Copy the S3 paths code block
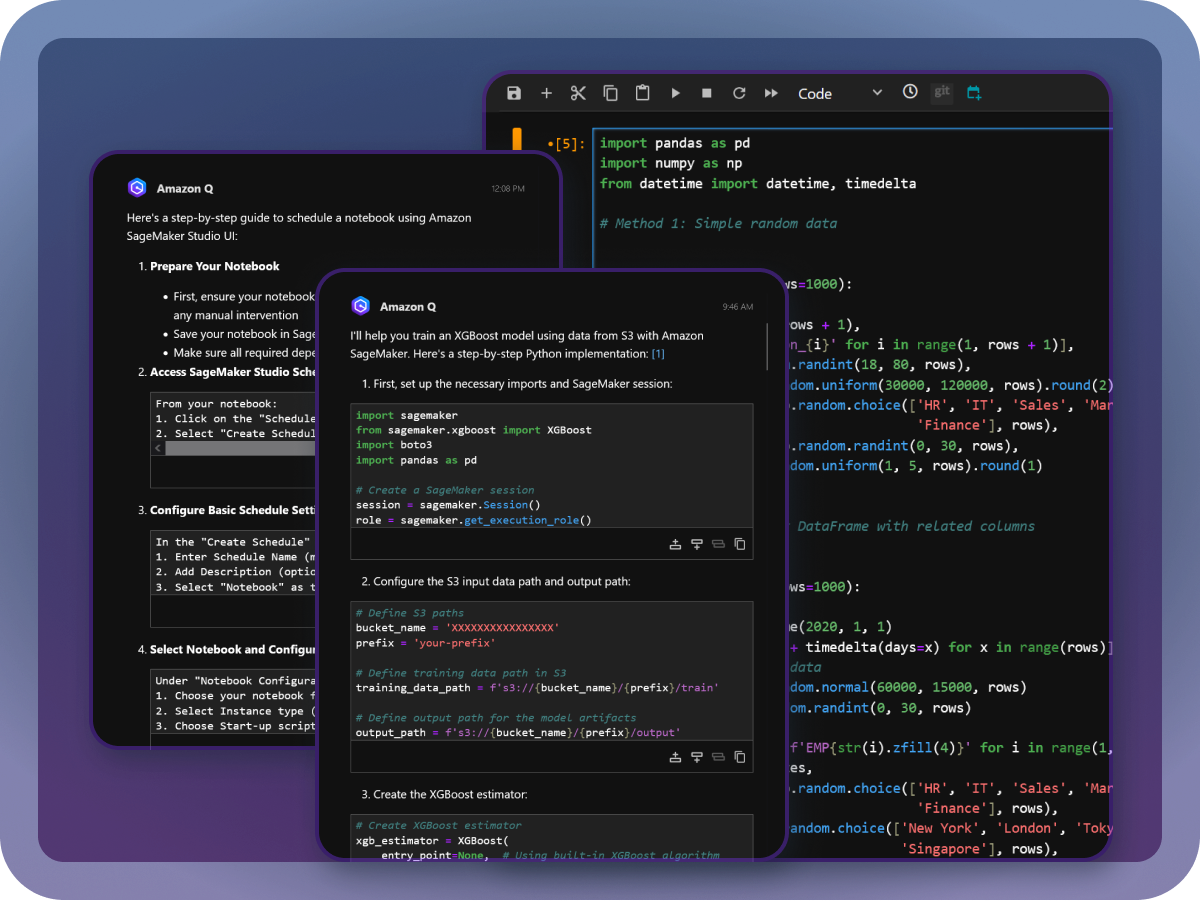This screenshot has width=1200, height=902. [740, 757]
